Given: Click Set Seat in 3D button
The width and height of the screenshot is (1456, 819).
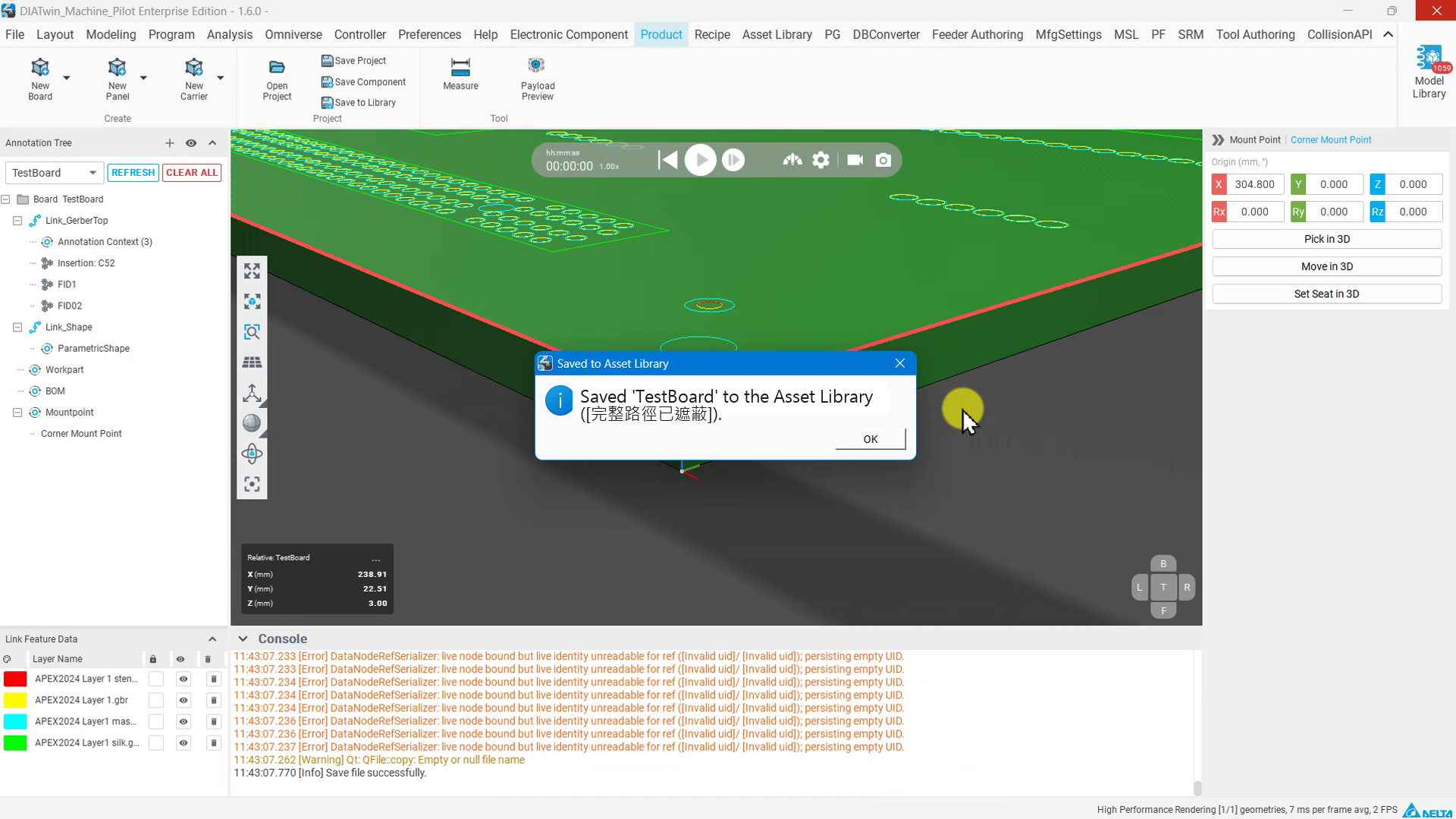Looking at the screenshot, I should (1327, 294).
